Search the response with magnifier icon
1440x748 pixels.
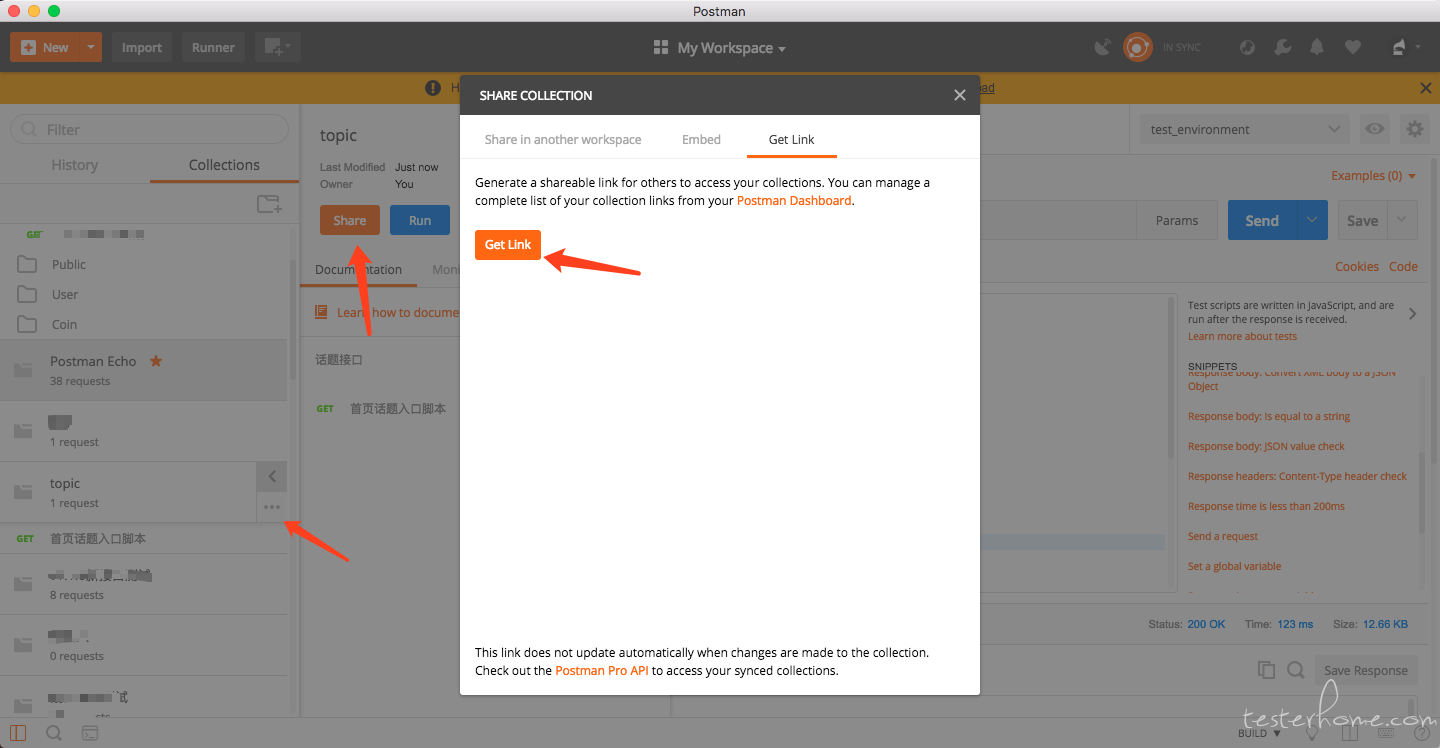click(x=1295, y=670)
